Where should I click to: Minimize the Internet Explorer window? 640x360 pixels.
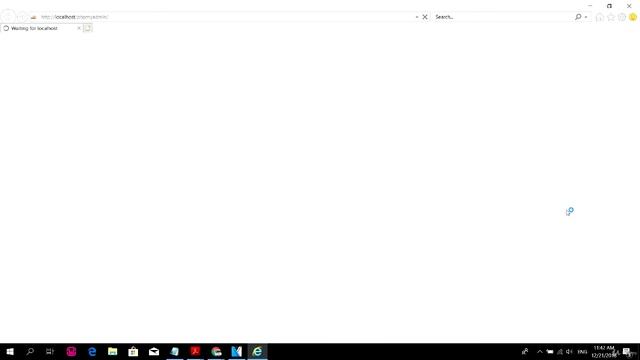click(x=590, y=6)
